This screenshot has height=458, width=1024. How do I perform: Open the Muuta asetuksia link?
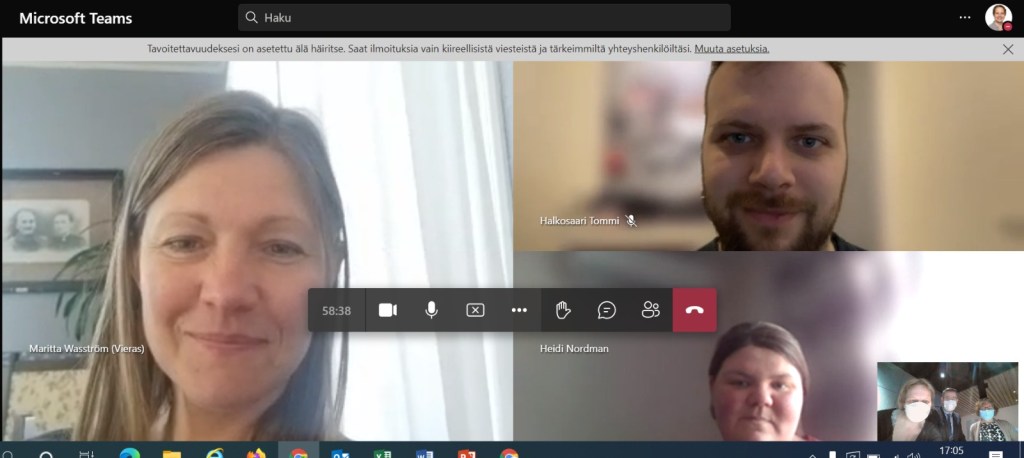[x=732, y=48]
